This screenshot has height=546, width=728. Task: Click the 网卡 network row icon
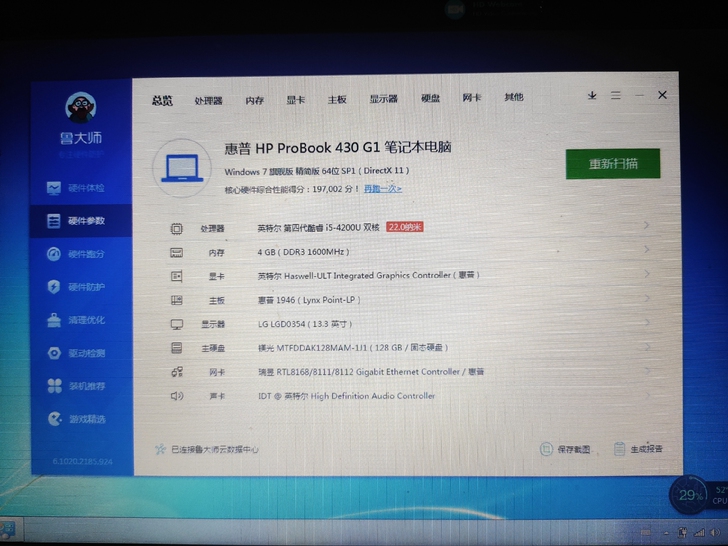pos(176,372)
